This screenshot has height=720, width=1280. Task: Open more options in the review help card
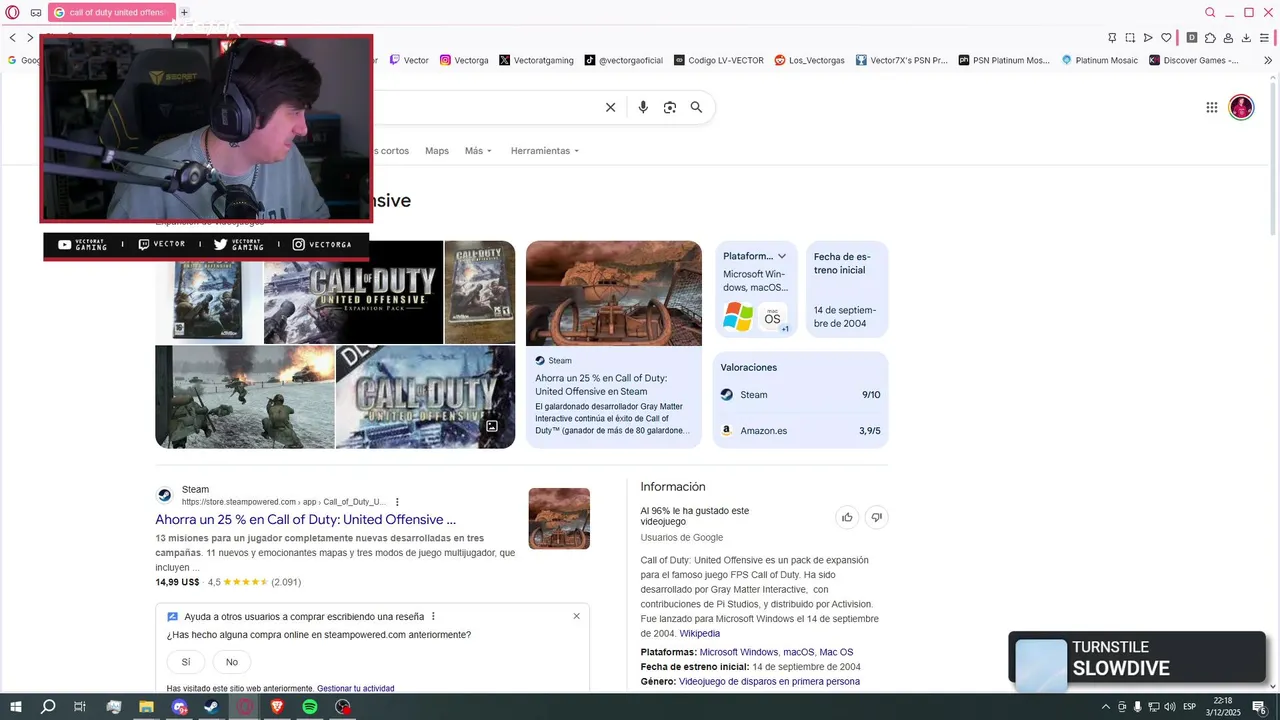433,616
